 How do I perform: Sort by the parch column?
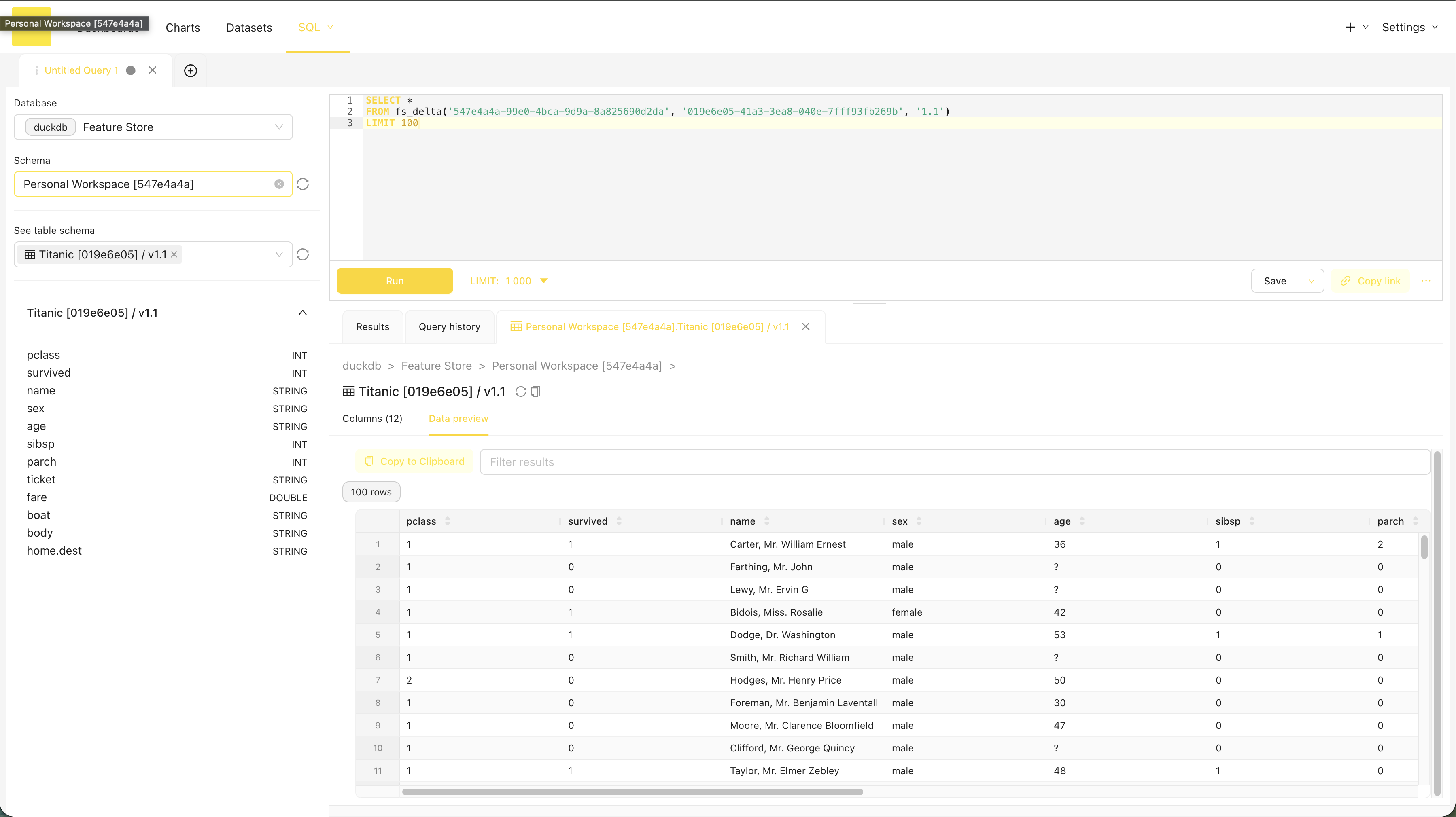click(x=1415, y=521)
